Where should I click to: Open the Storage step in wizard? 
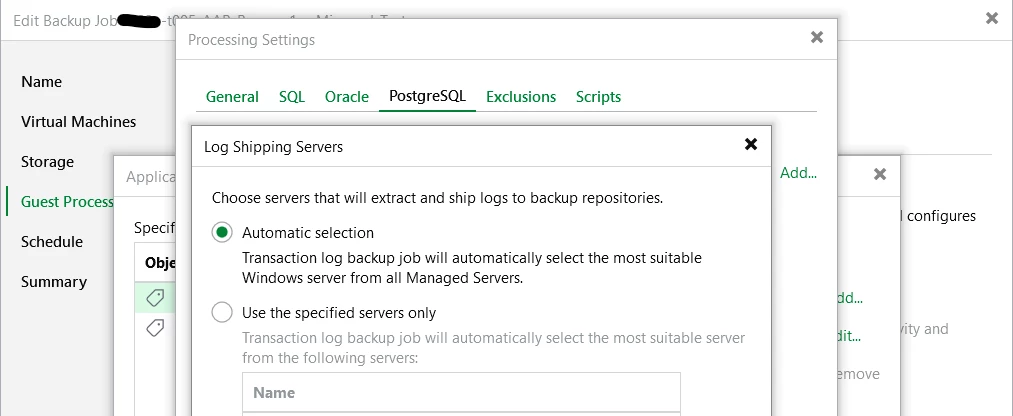click(47, 162)
